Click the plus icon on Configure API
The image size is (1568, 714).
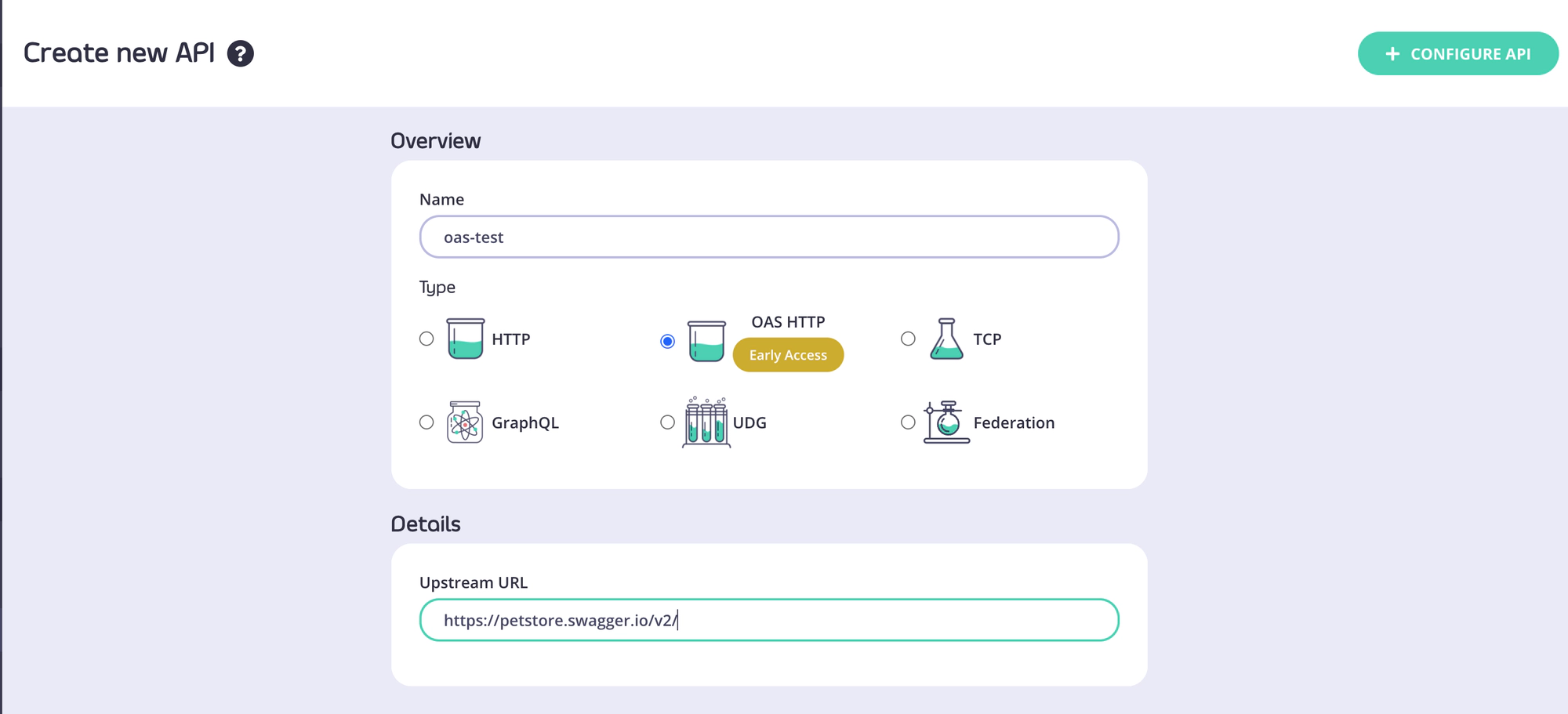pos(1392,53)
